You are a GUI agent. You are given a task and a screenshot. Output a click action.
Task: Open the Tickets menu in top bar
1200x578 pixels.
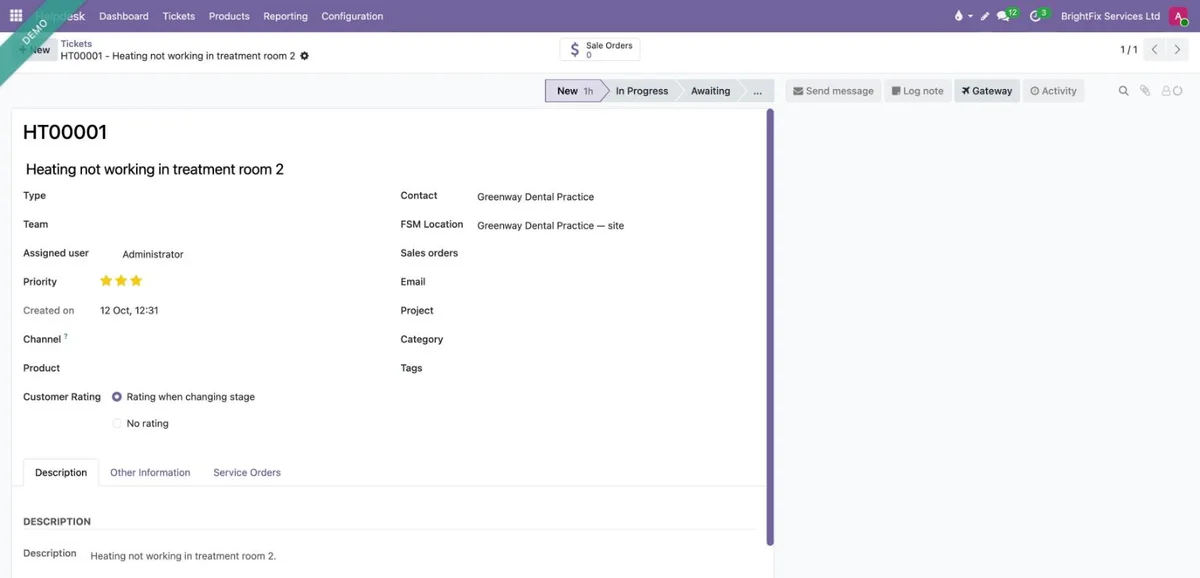(179, 16)
